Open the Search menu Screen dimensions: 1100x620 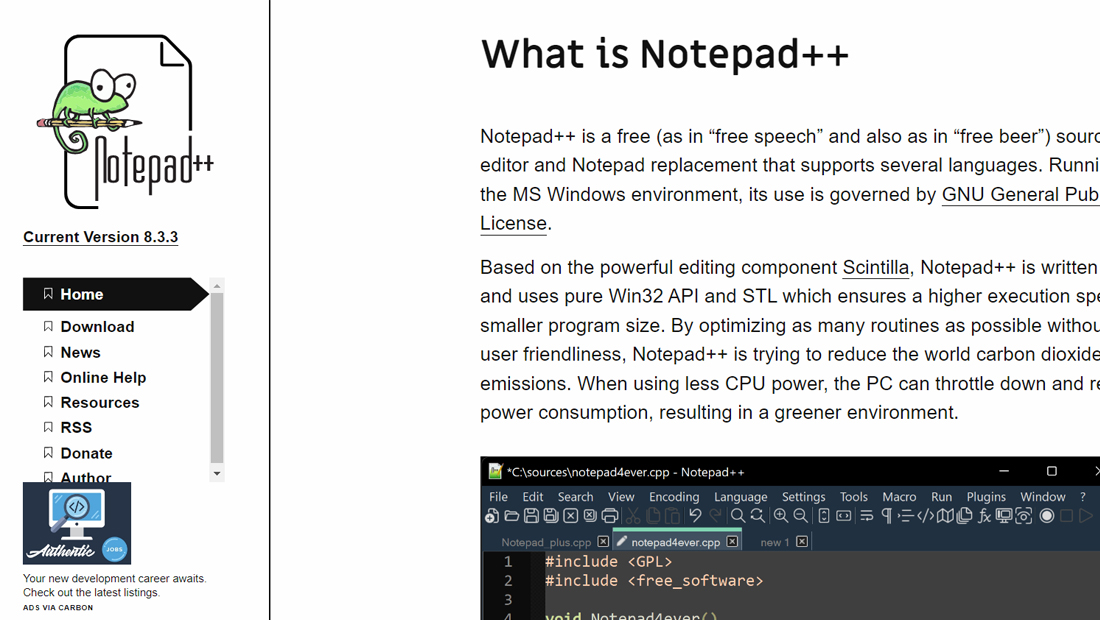pos(575,497)
